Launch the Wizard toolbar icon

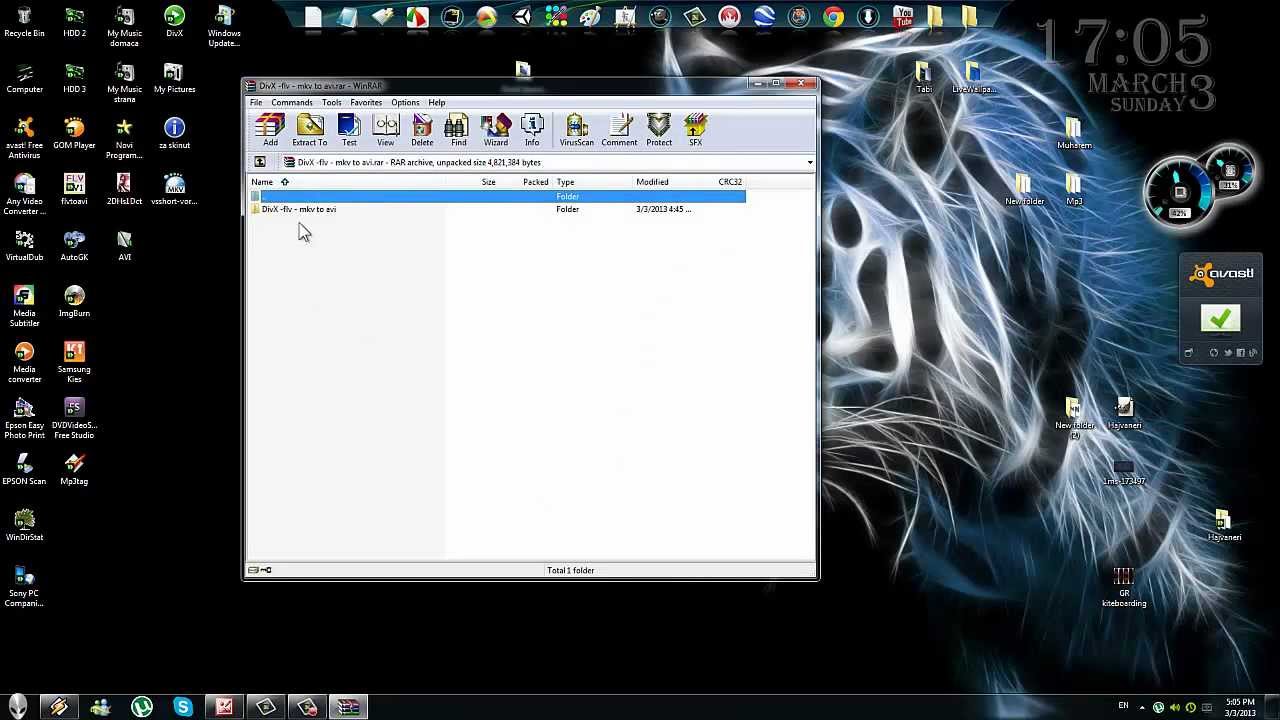pos(495,130)
